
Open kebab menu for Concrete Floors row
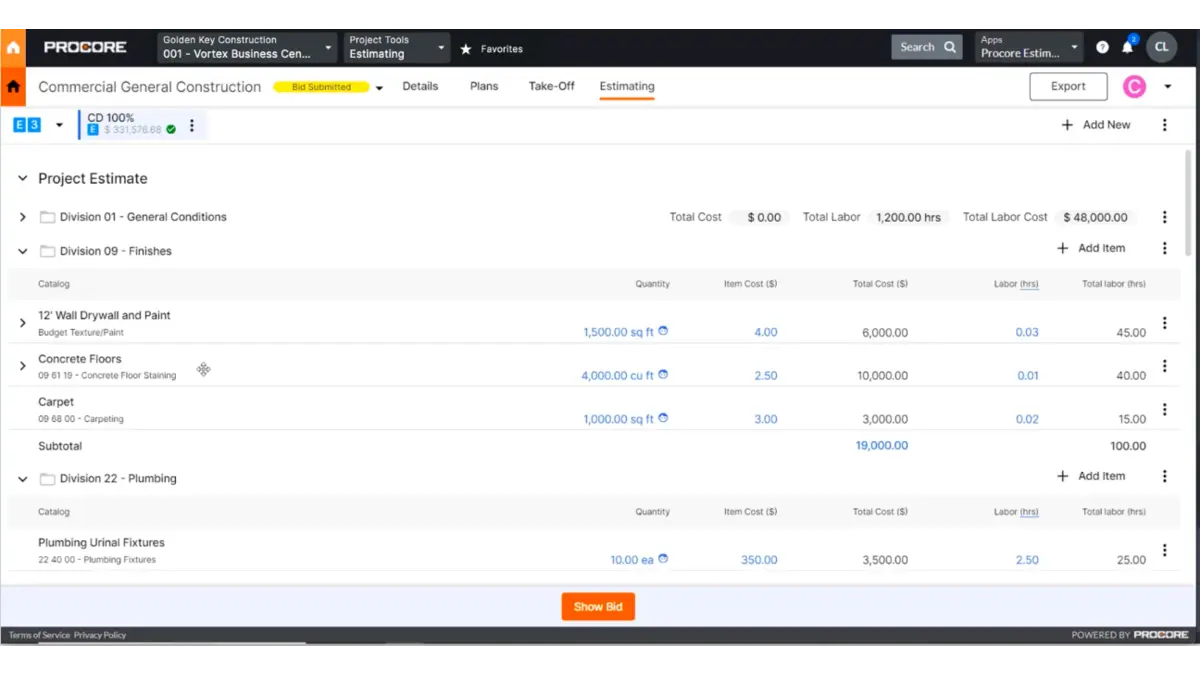point(1164,367)
